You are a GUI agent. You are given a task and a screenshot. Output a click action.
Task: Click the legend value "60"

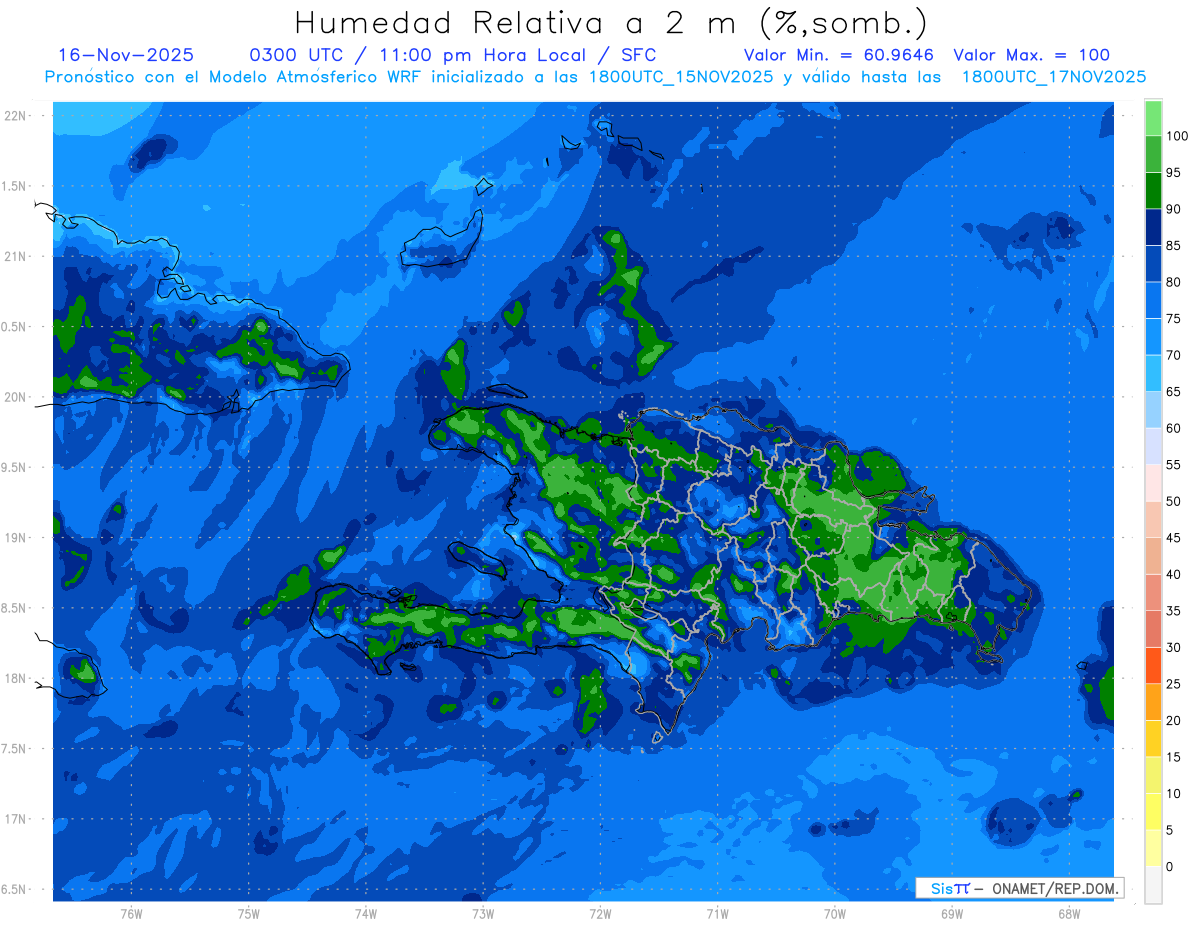tap(1173, 428)
